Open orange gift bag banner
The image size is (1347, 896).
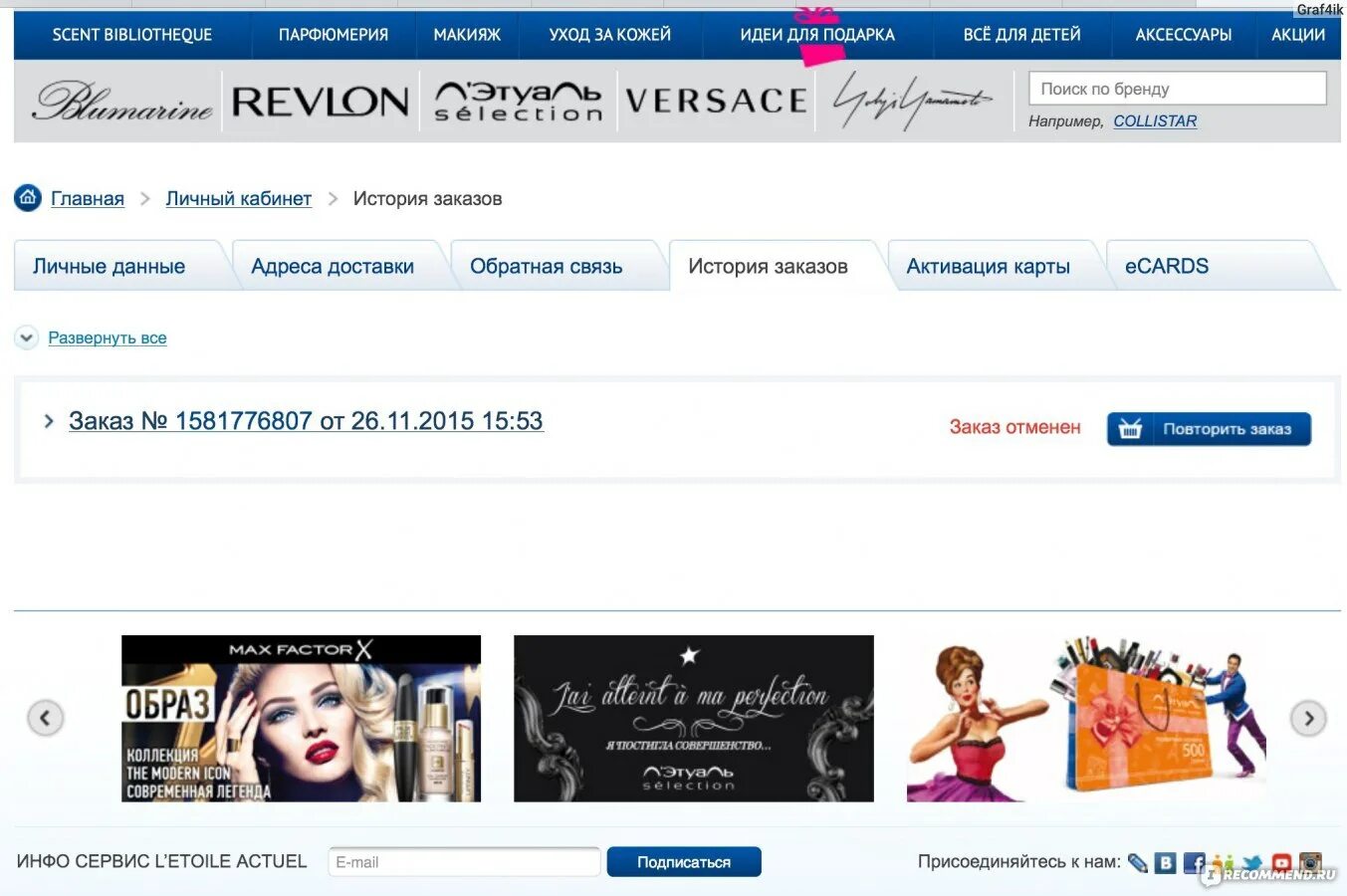(1086, 719)
